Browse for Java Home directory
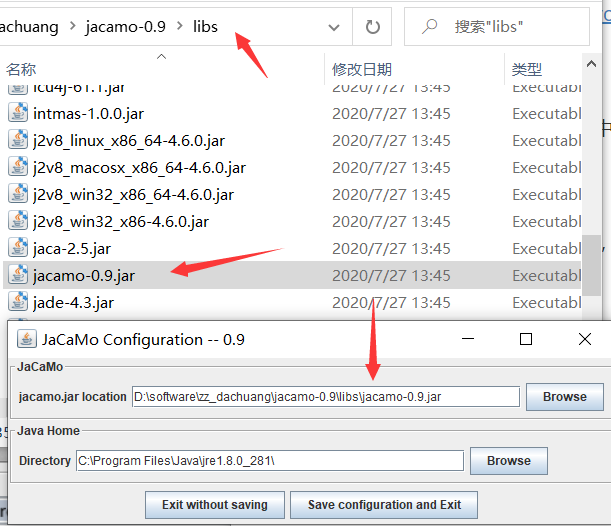 (509, 461)
